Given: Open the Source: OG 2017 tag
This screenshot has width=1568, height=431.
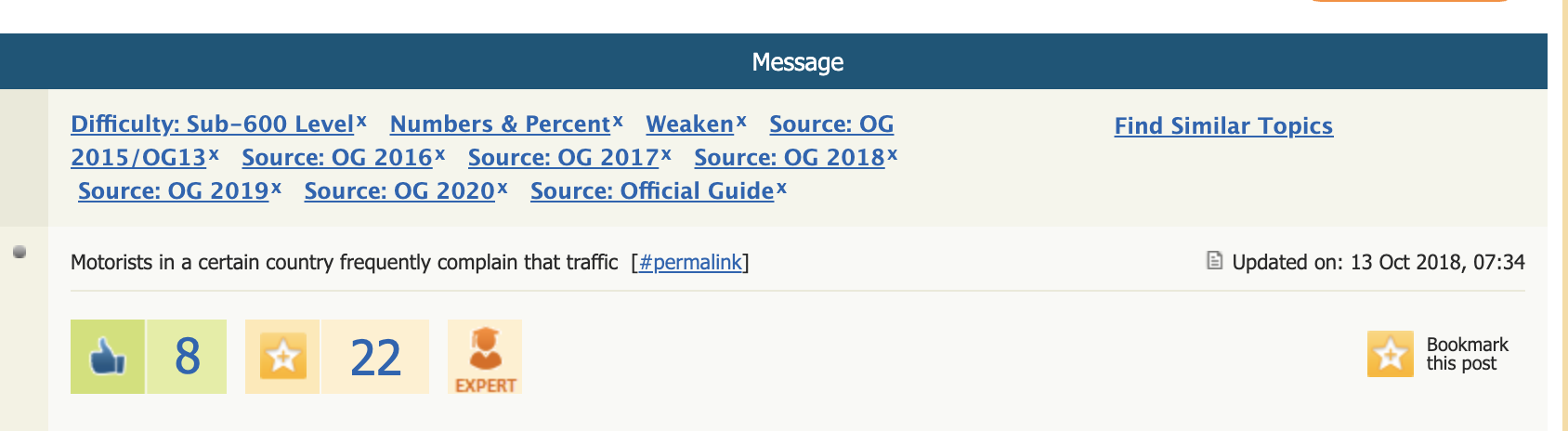Looking at the screenshot, I should 563,158.
